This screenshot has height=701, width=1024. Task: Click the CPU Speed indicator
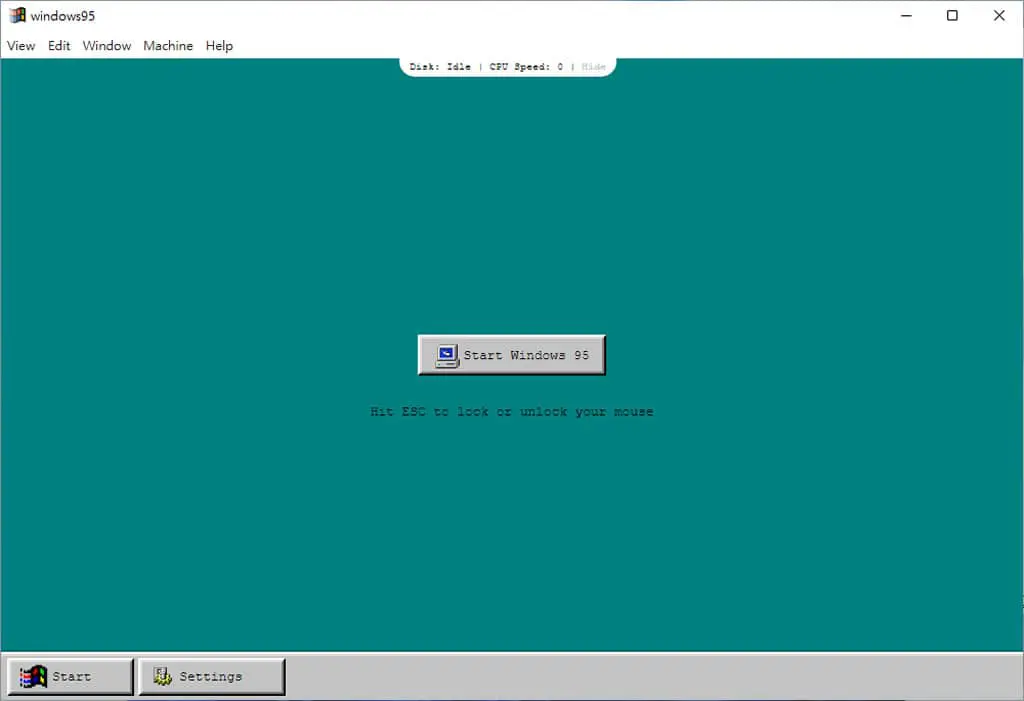tap(526, 67)
